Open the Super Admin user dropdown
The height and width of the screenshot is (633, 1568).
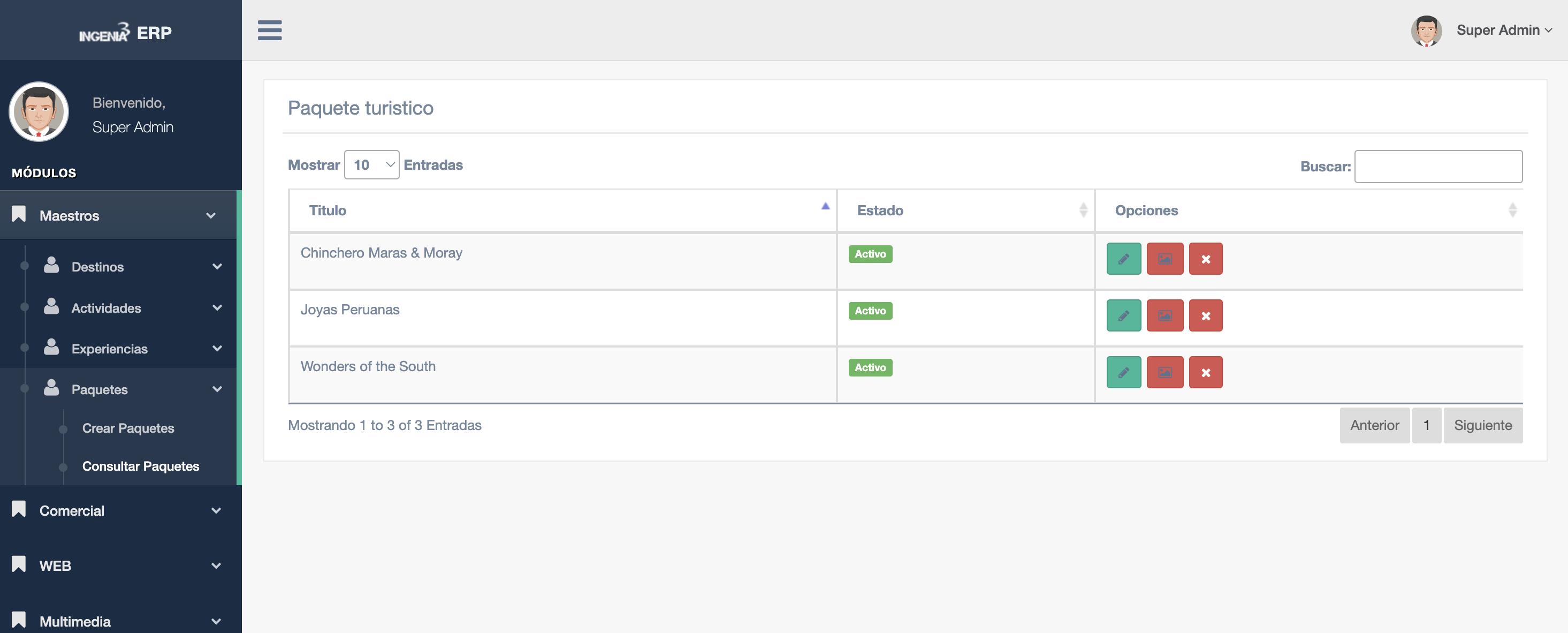pyautogui.click(x=1503, y=30)
